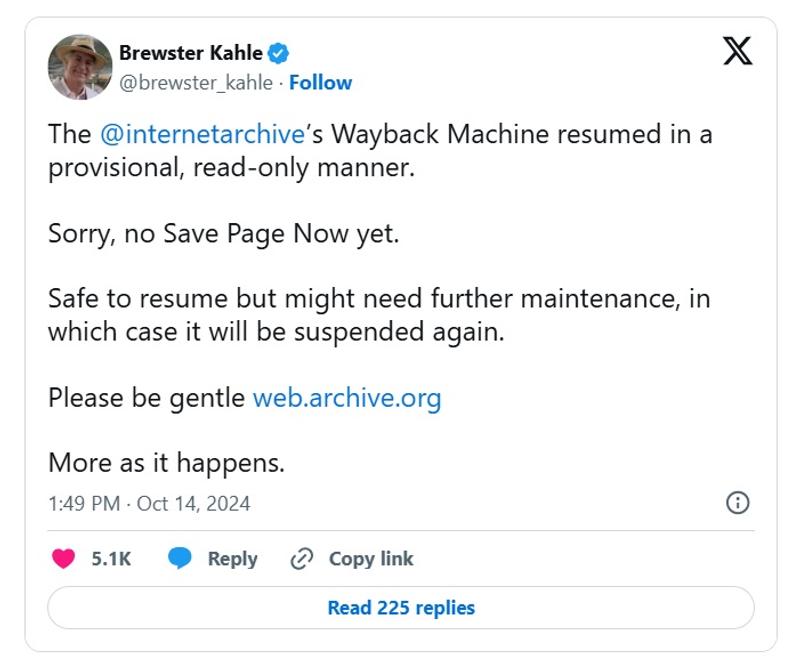
Task: Read 225 replies
Action: coord(400,607)
